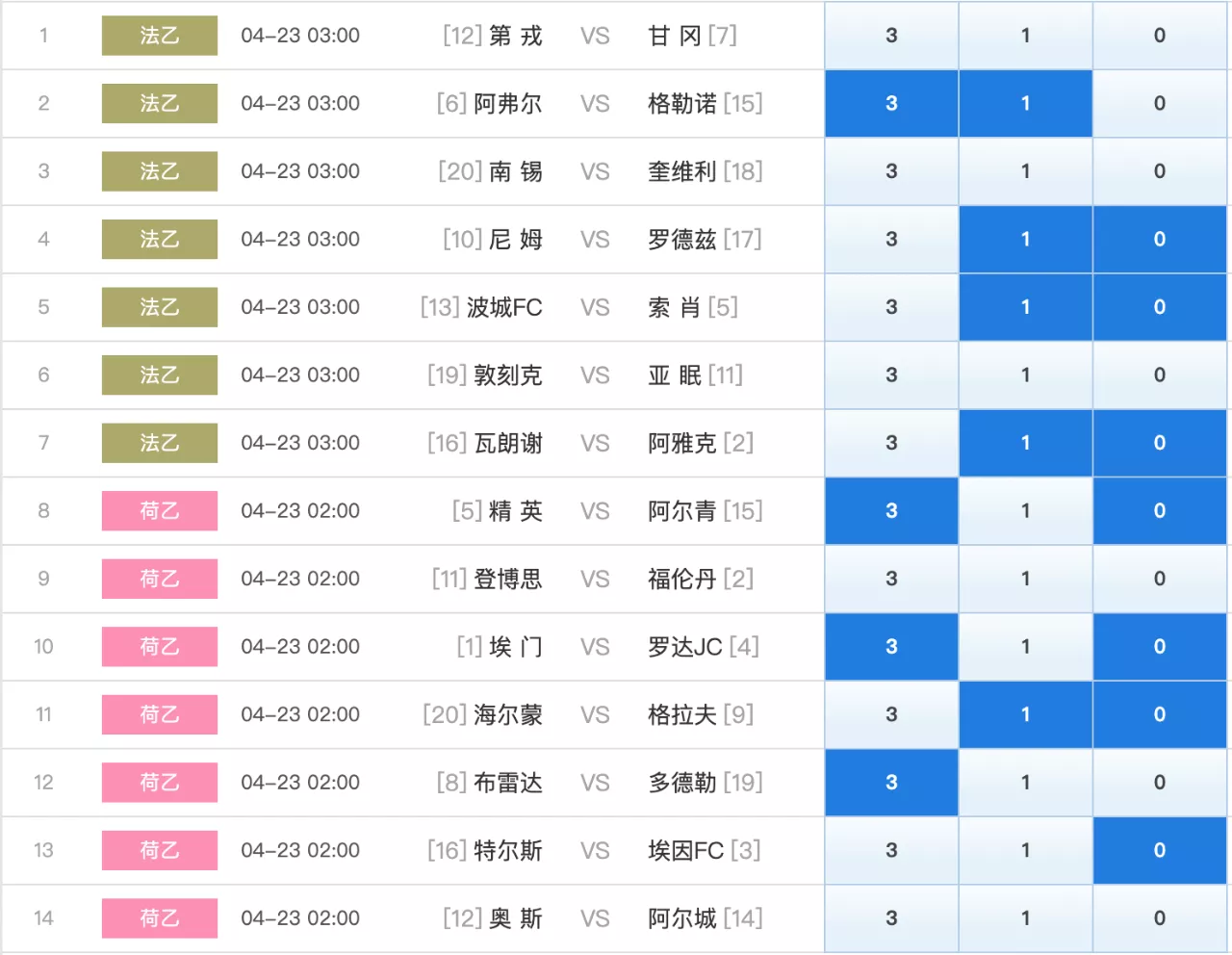
Task: Deselect result 1 for 阿弗尔 vs 格勒诺
Action: click(1025, 103)
